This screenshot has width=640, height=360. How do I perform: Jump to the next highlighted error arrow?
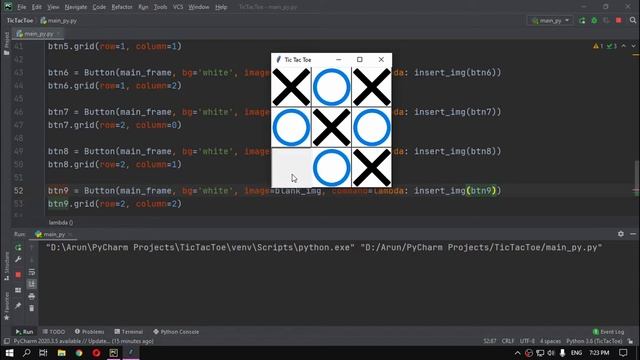point(633,46)
